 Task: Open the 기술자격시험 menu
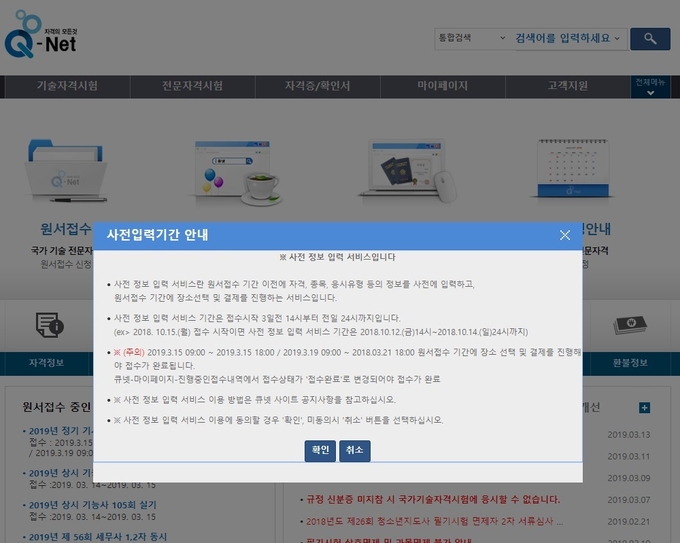[67, 86]
